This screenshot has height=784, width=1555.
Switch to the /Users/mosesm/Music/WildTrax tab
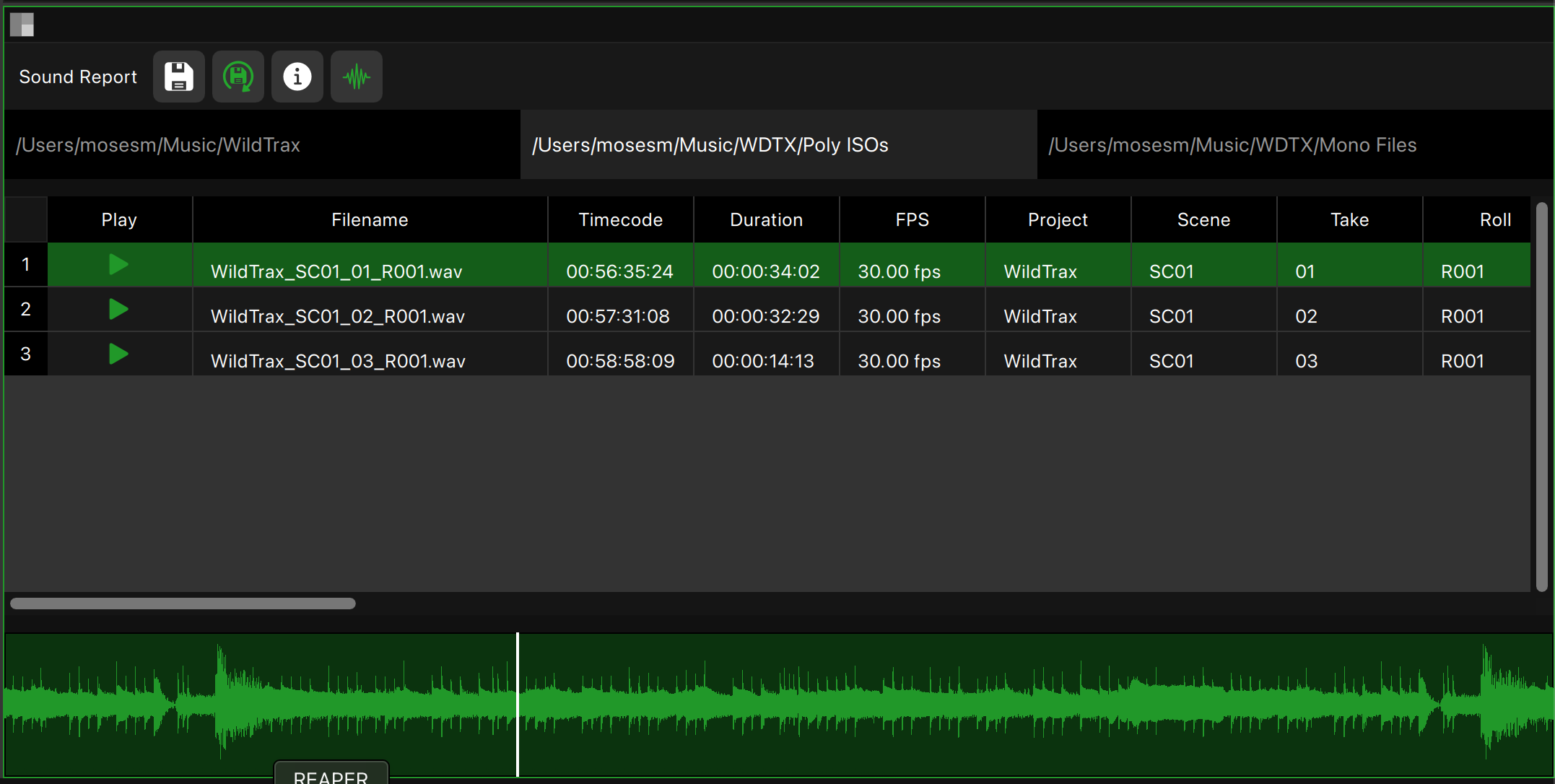coord(261,145)
